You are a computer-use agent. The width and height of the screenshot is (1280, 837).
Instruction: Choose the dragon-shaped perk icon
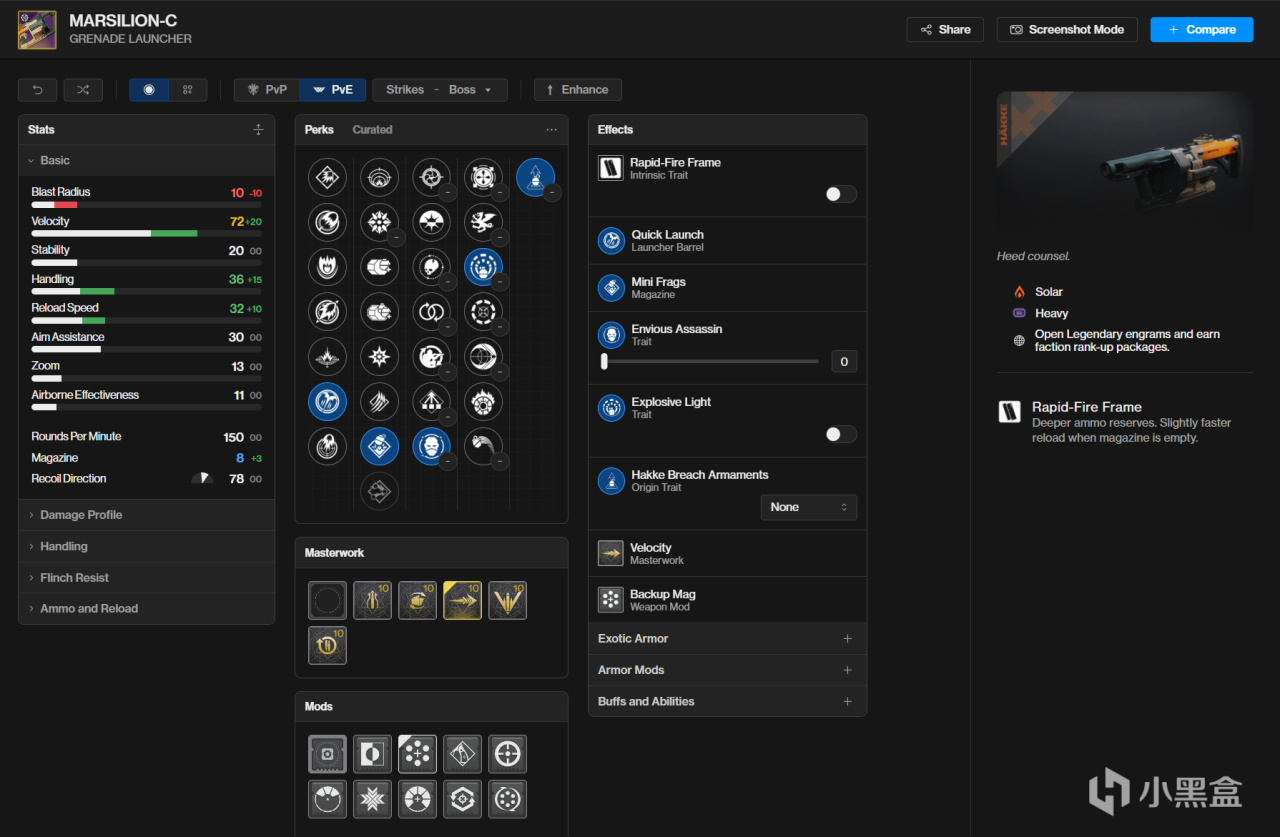(x=484, y=222)
